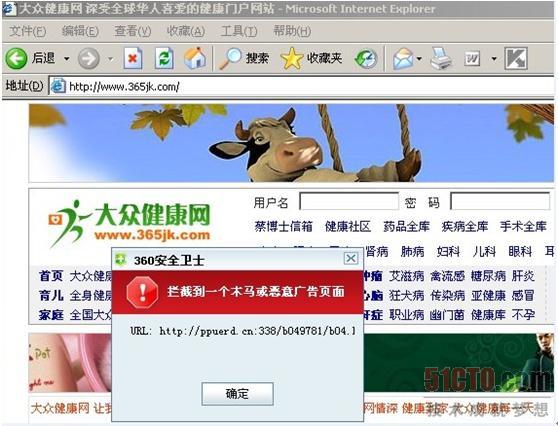
Task: Click the 用户名 input field
Action: point(349,201)
